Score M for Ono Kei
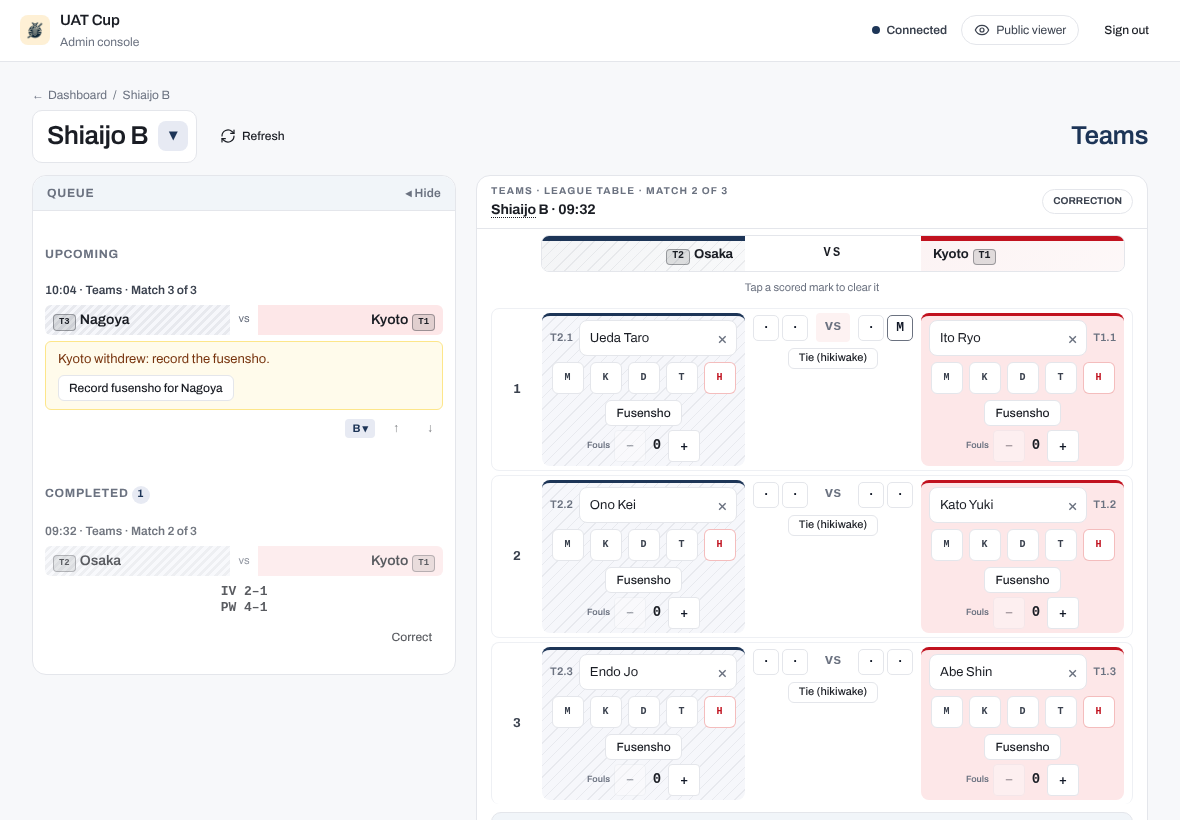Image resolution: width=1180 pixels, height=820 pixels. [x=567, y=544]
